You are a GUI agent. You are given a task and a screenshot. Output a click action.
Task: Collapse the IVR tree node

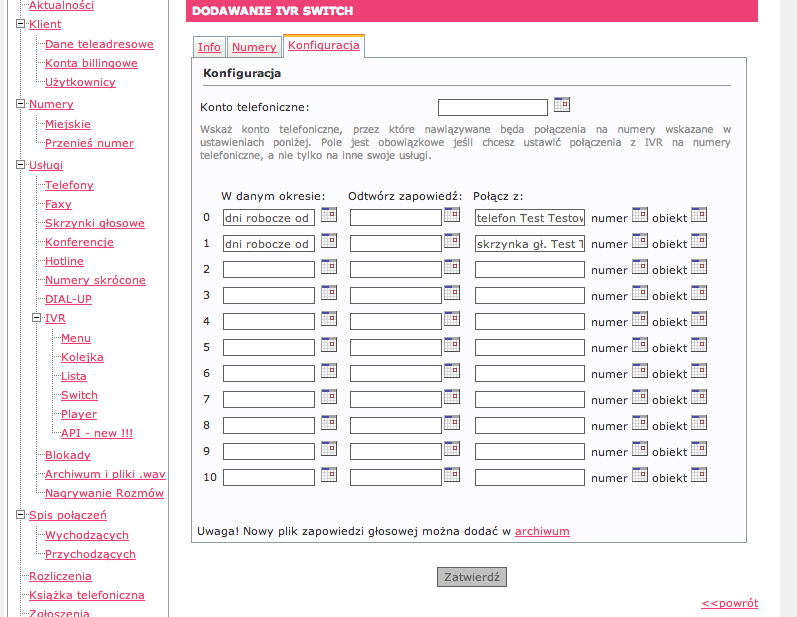click(x=37, y=318)
